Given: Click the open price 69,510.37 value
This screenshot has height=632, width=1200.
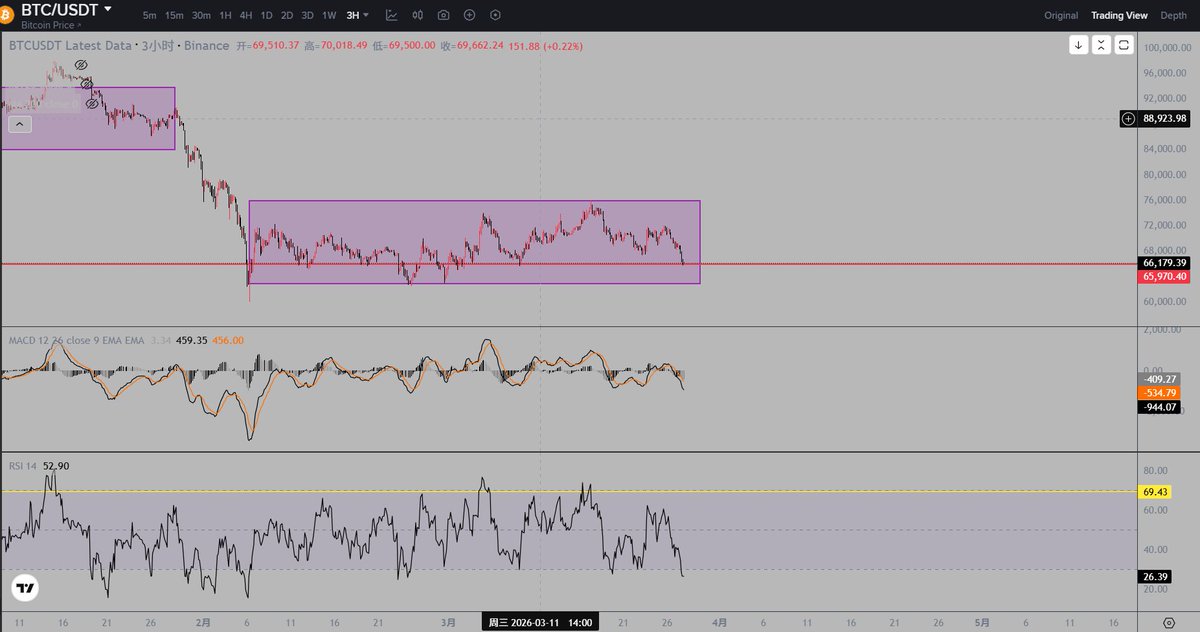Looking at the screenshot, I should coord(277,46).
